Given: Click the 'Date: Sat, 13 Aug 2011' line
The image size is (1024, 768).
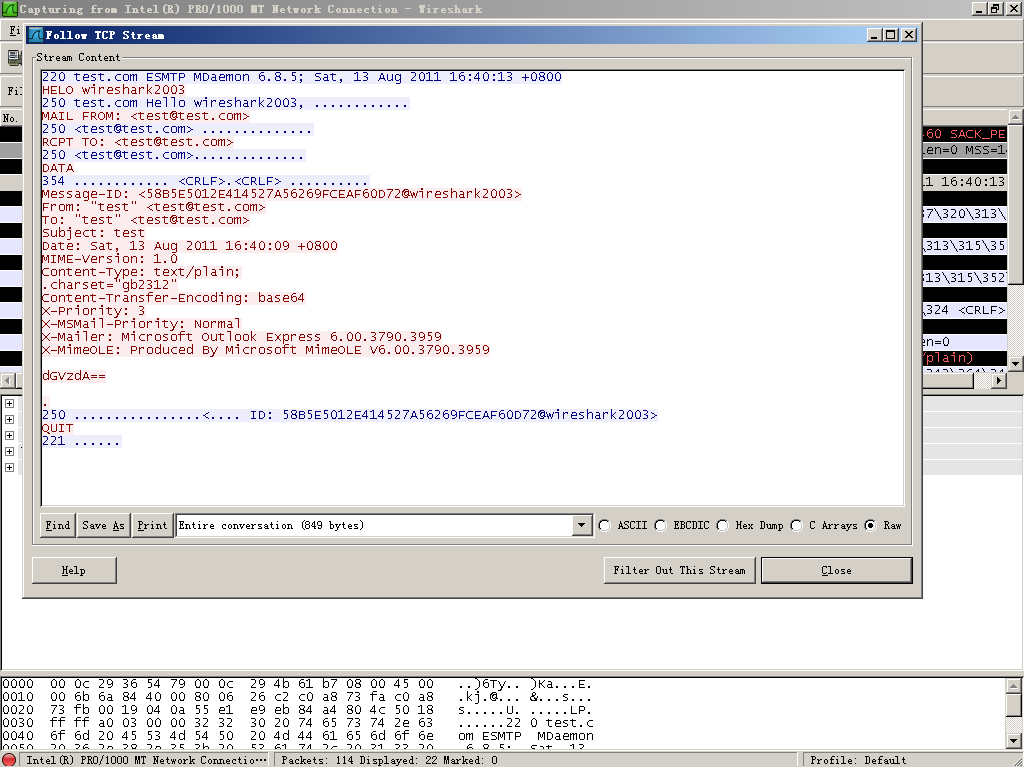Looking at the screenshot, I should point(190,246).
